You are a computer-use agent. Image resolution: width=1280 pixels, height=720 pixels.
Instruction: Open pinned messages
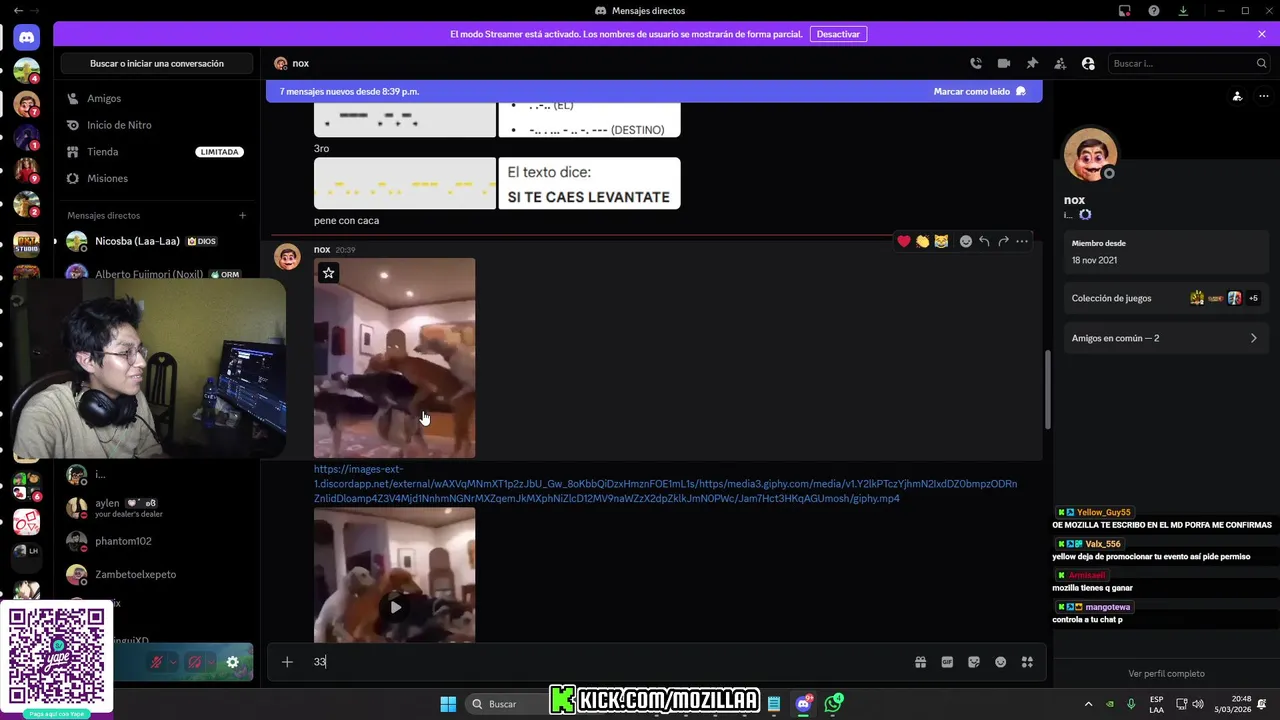1032,63
